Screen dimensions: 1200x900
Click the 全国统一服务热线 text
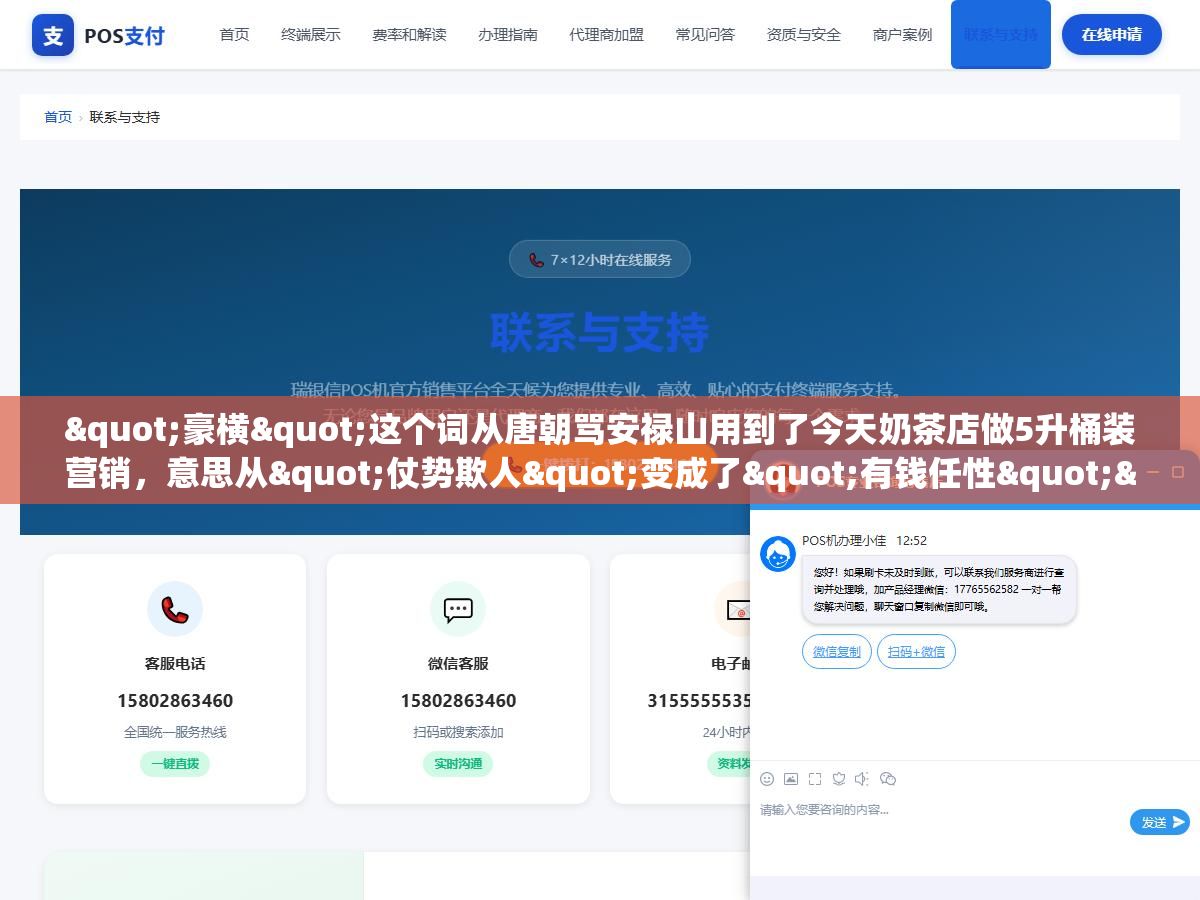pyautogui.click(x=175, y=732)
